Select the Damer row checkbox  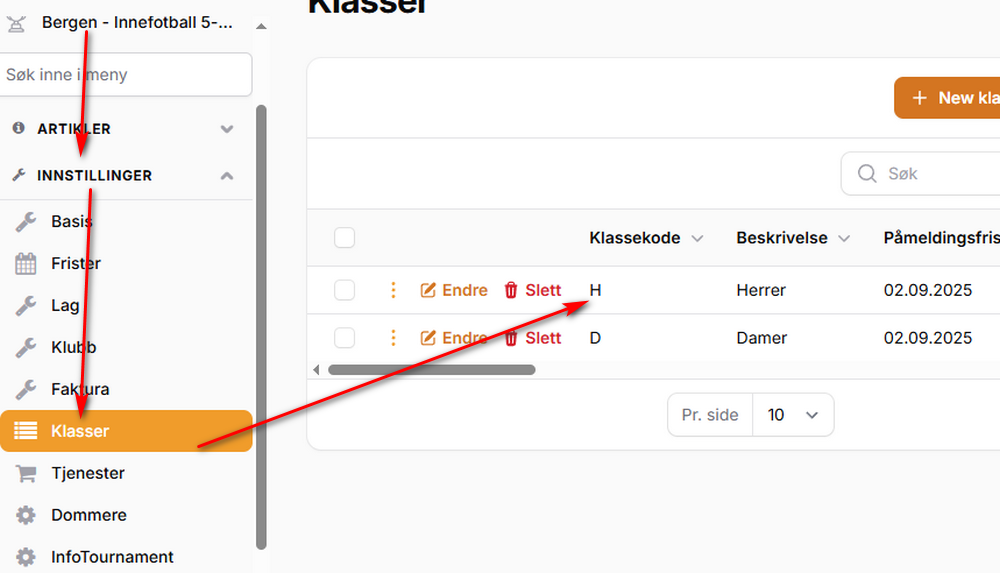tap(345, 338)
